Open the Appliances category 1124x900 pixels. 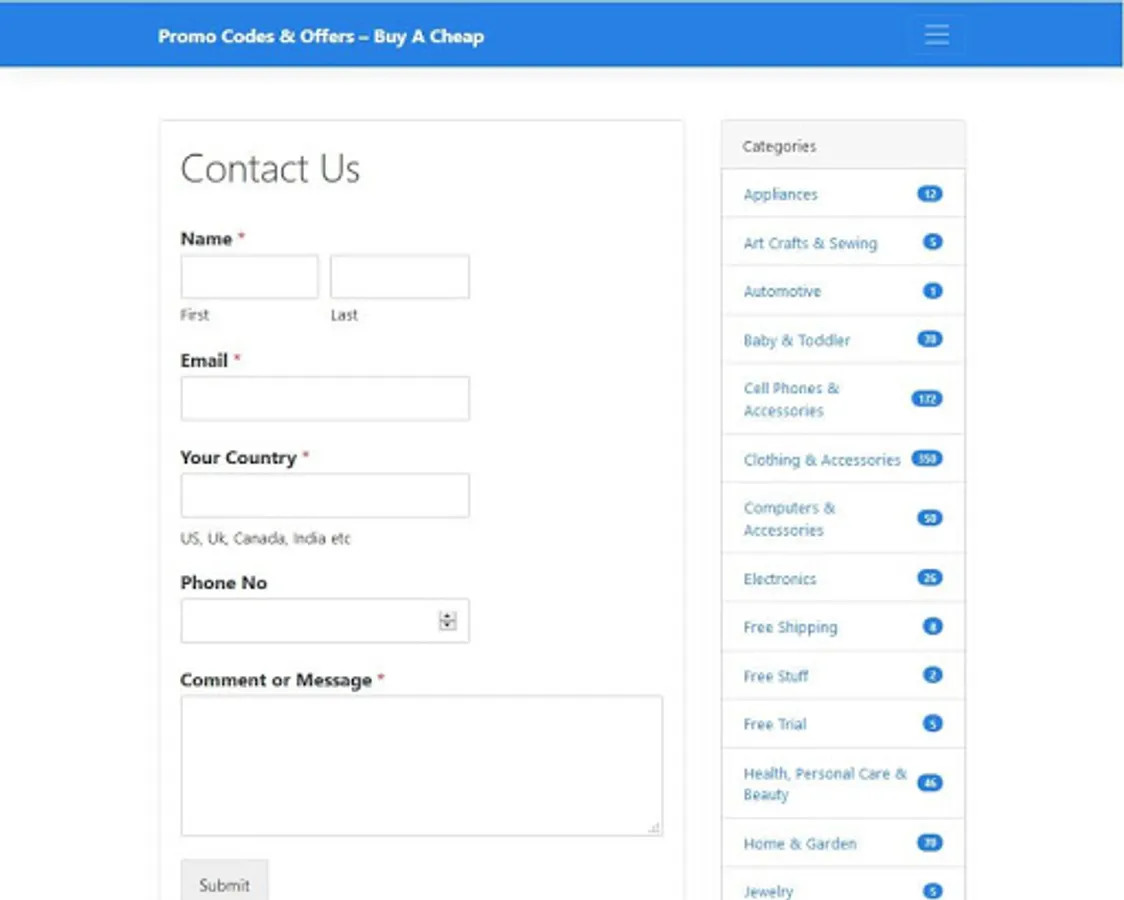tap(780, 195)
